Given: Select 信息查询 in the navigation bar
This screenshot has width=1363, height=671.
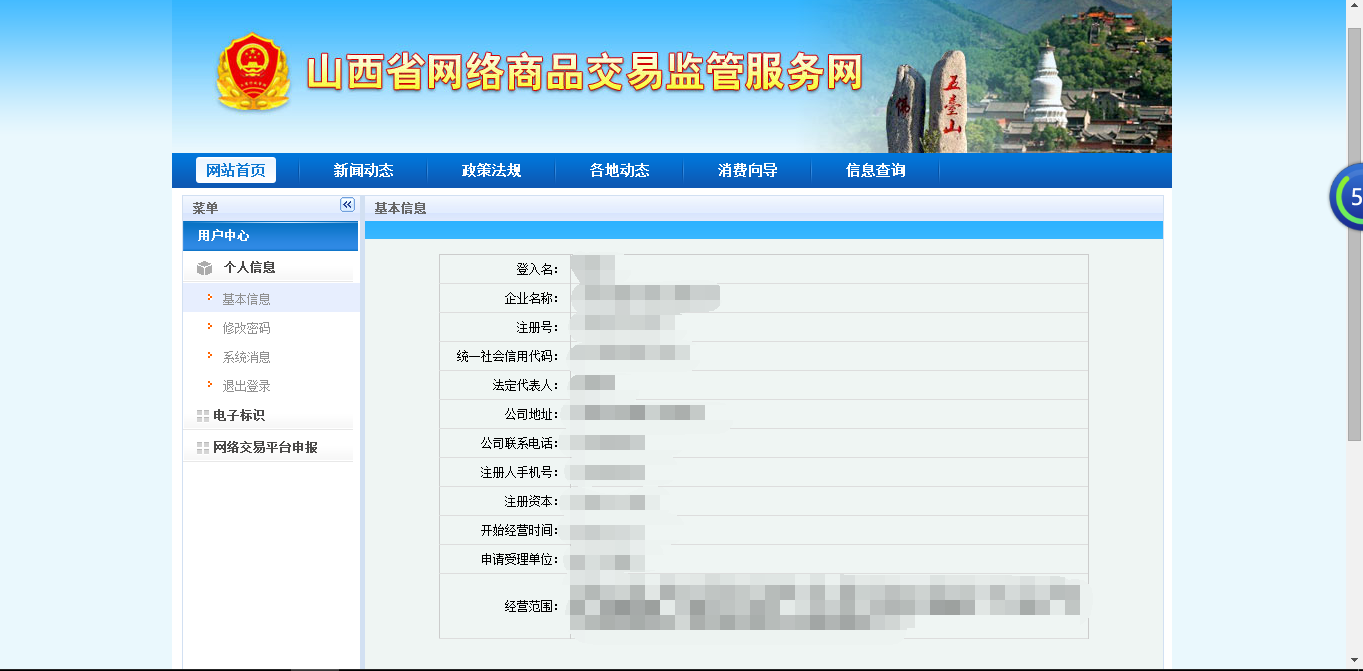Looking at the screenshot, I should pyautogui.click(x=875, y=171).
